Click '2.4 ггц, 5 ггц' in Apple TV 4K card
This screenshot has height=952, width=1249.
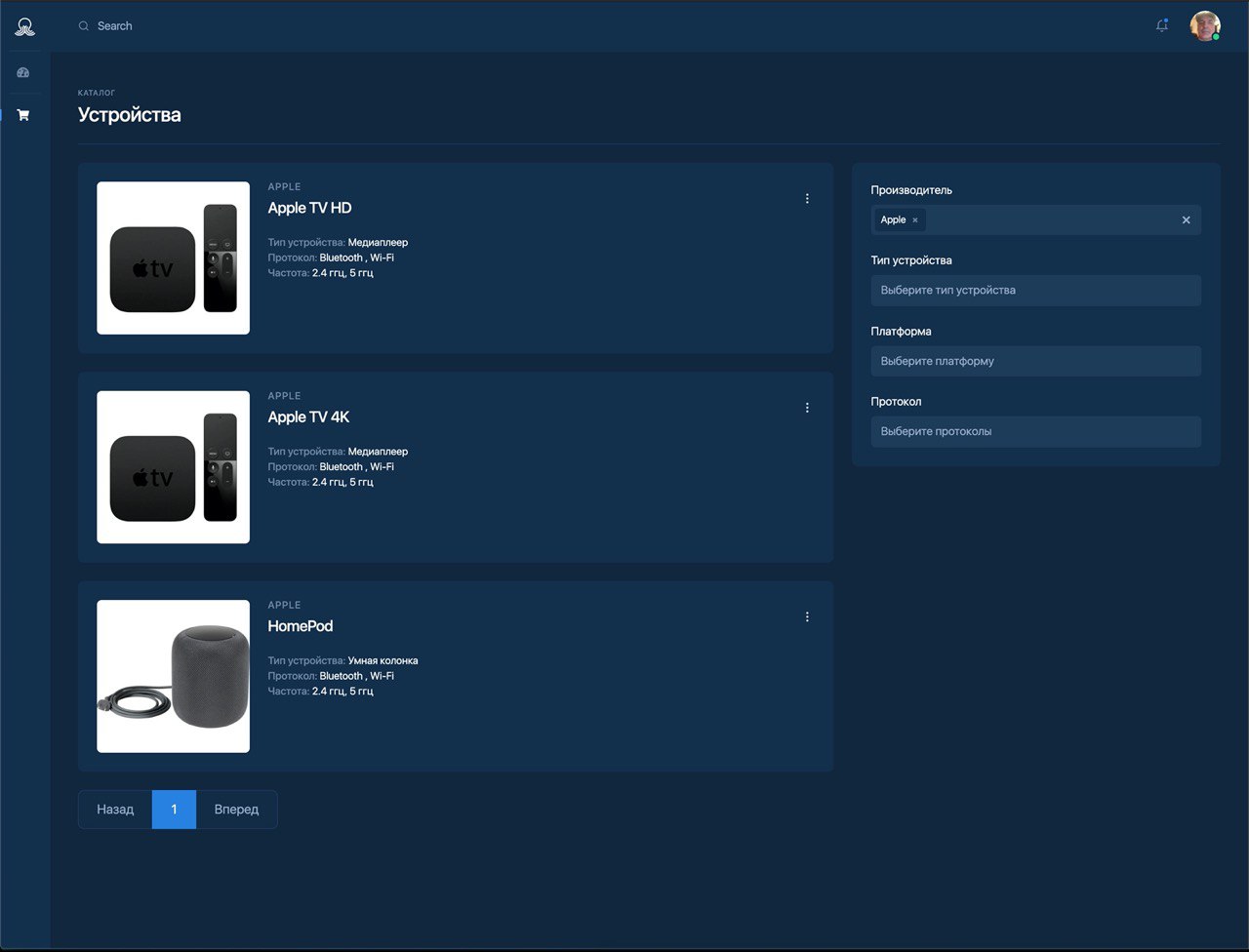[x=342, y=482]
